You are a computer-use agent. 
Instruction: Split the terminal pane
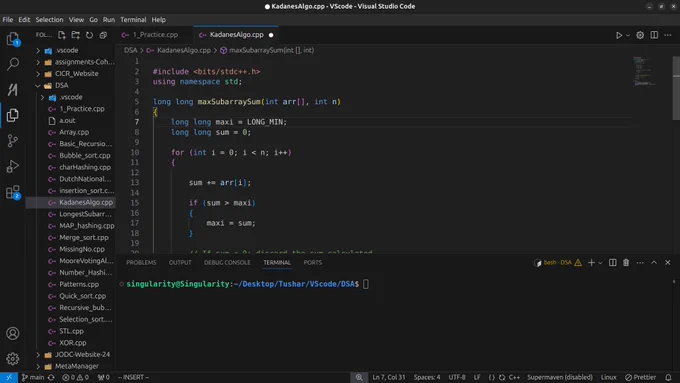[x=612, y=262]
